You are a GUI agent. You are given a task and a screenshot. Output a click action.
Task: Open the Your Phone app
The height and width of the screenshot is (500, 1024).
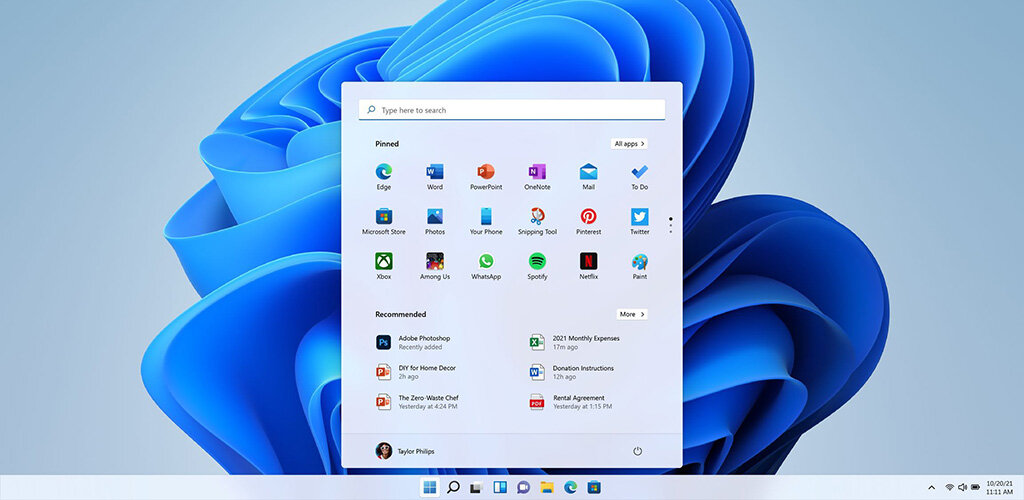[x=486, y=221]
